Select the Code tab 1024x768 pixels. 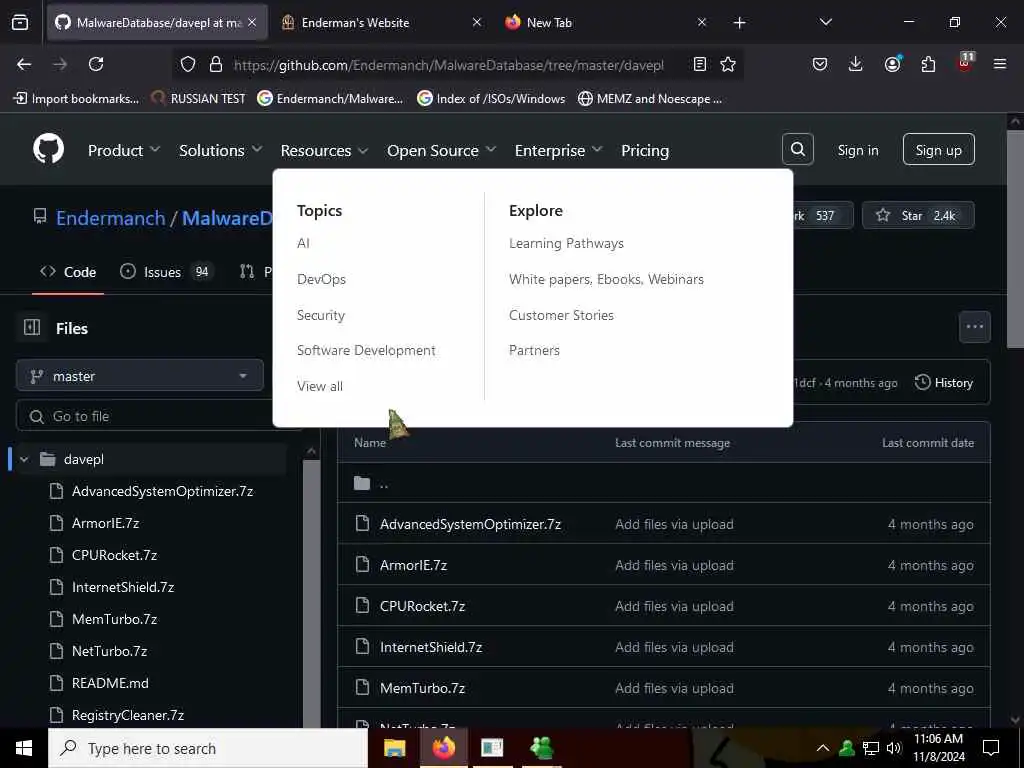pos(68,272)
